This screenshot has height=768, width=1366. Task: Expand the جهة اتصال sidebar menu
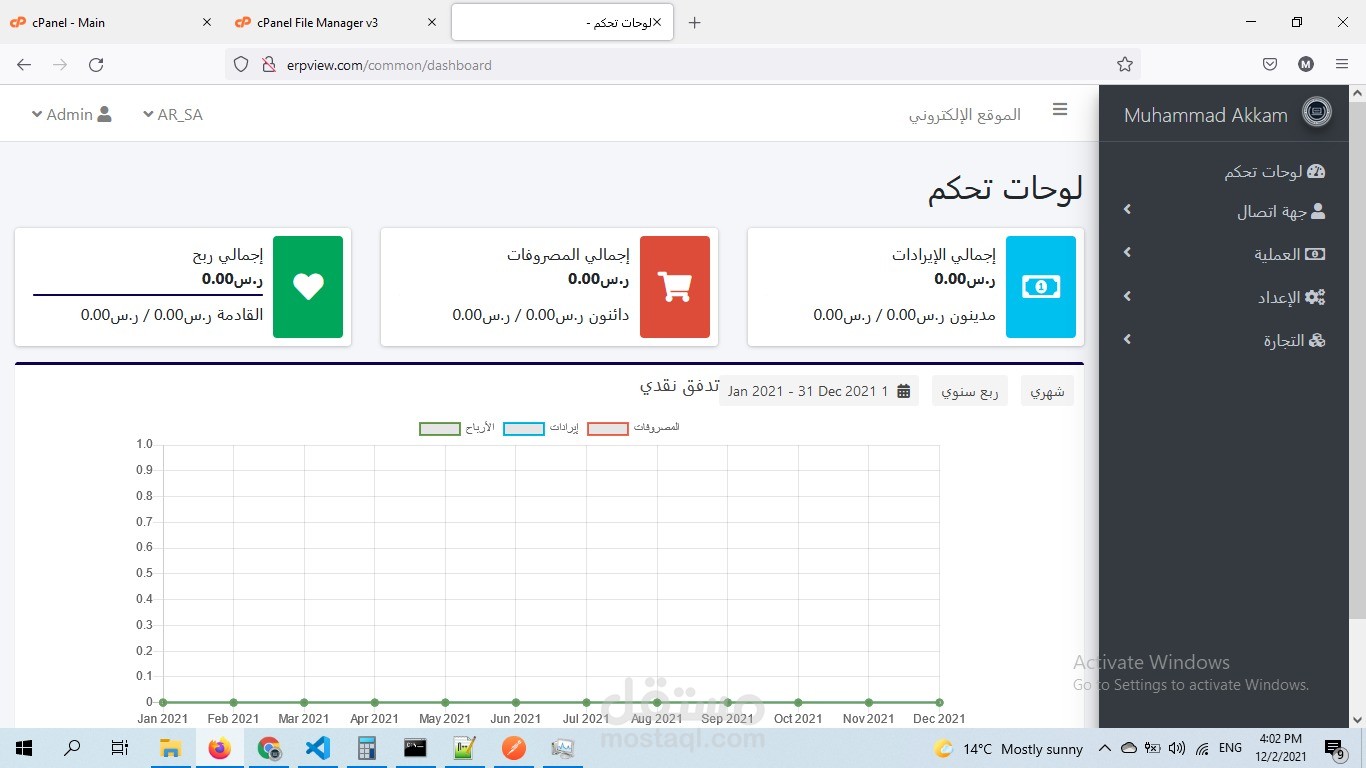1224,211
